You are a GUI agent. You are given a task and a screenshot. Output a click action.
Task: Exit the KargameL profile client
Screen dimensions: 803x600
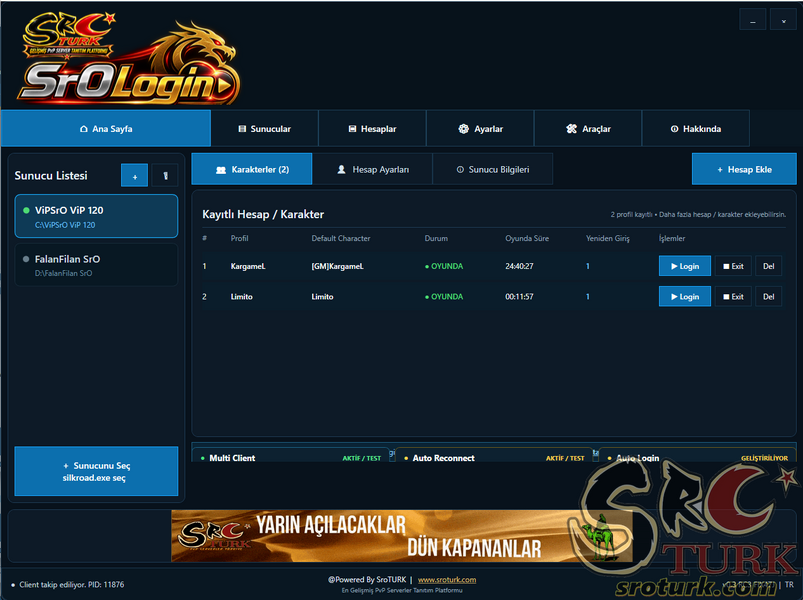(x=733, y=266)
